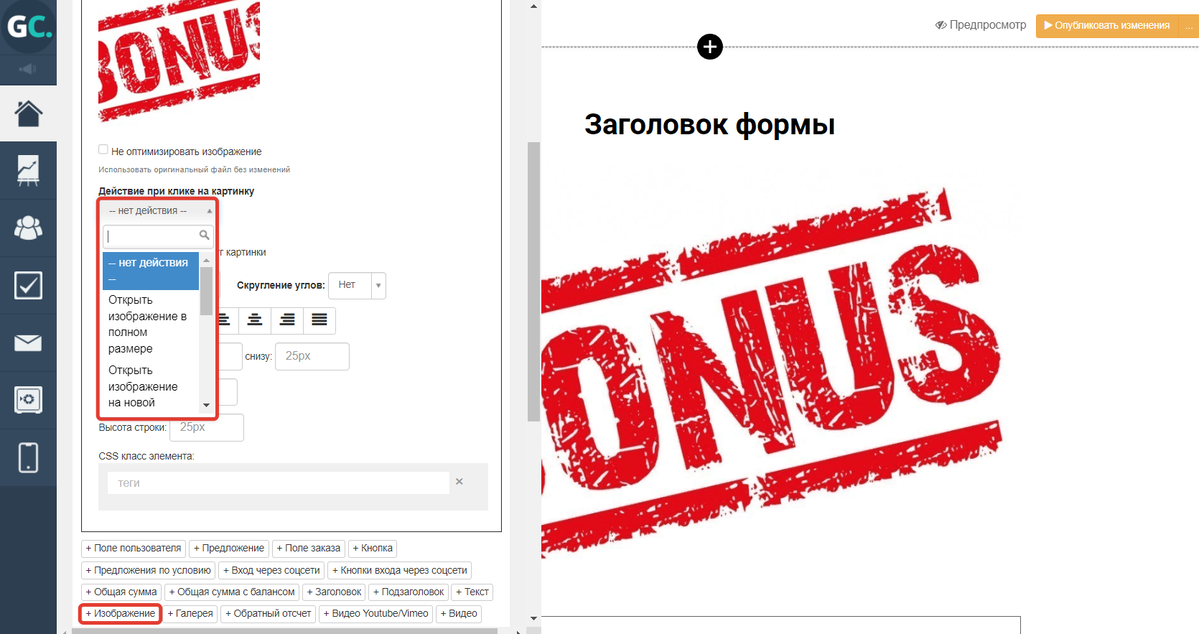Enable 'Не оптимизировать изображение' checkbox
Viewport: 1199px width, 634px height.
point(103,150)
